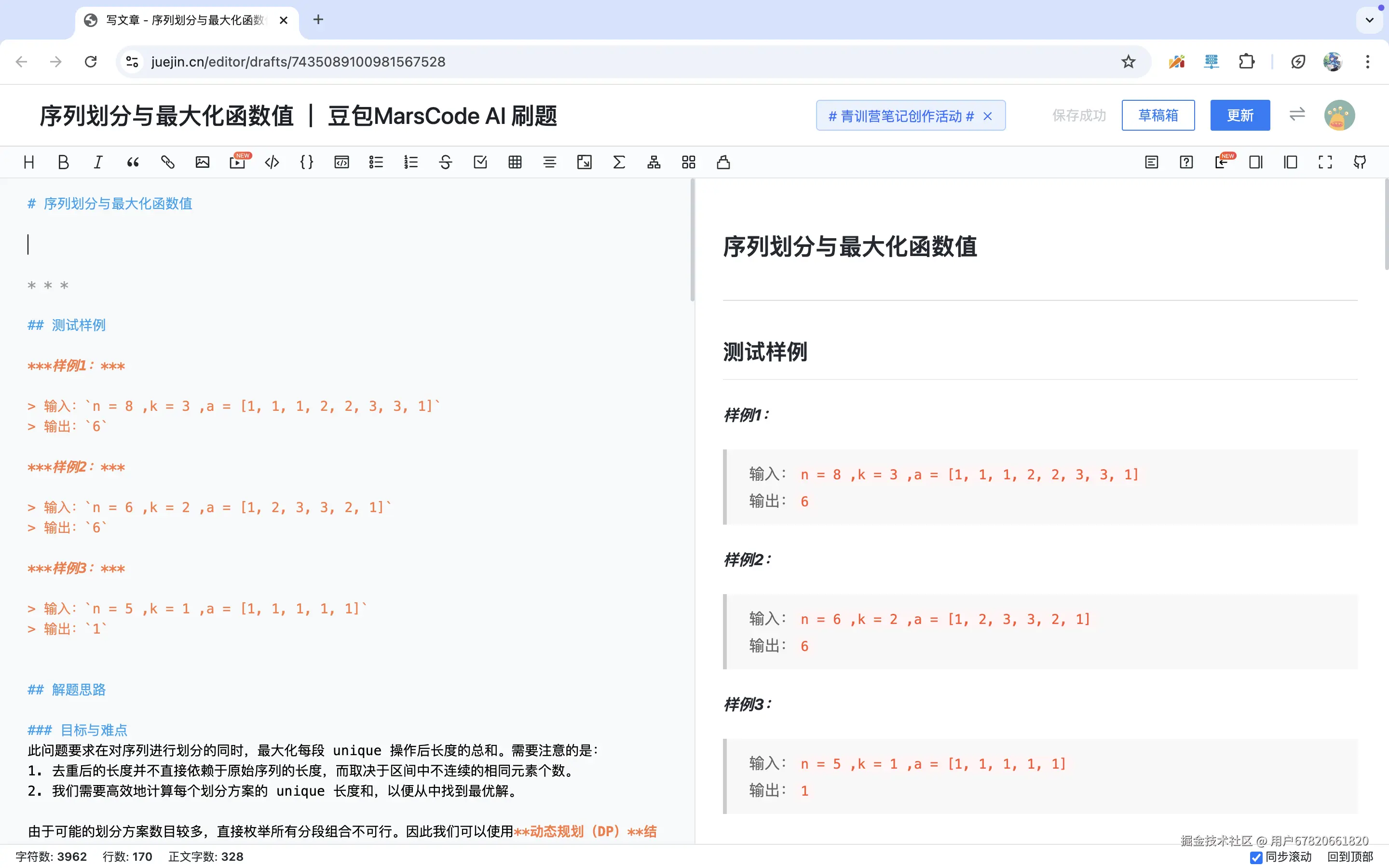Insert a math formula using the sigma icon

pyautogui.click(x=619, y=162)
